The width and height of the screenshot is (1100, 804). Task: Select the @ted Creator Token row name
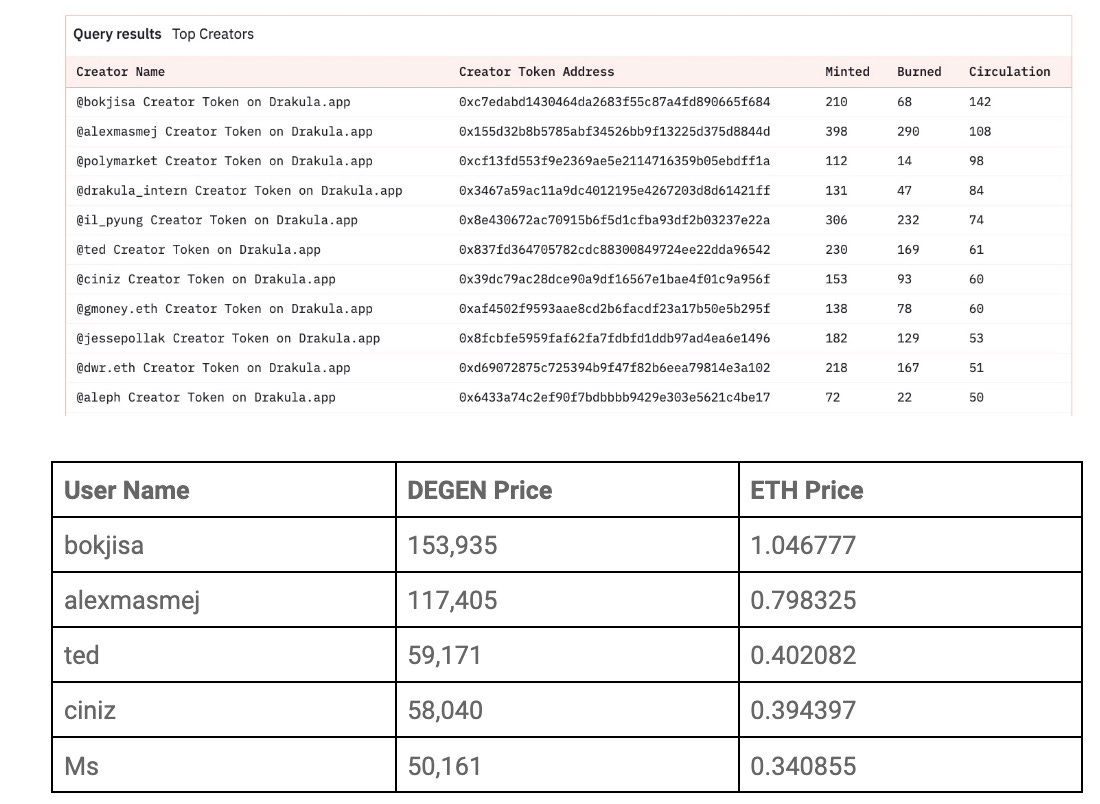click(199, 249)
